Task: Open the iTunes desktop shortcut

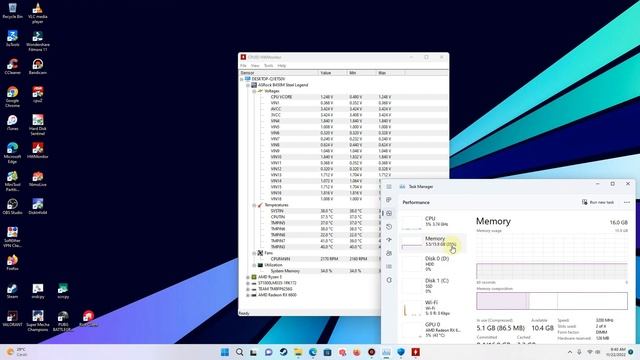Action: (12, 122)
